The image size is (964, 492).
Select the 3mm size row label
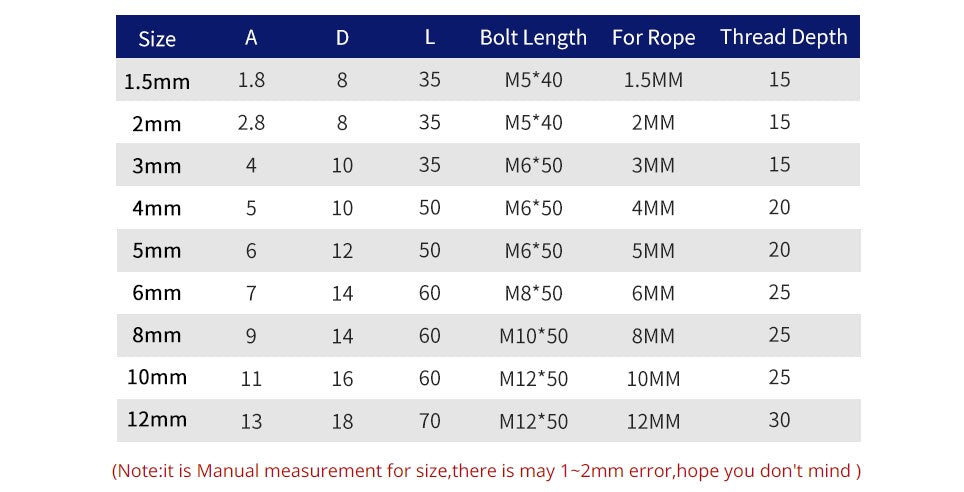point(157,166)
